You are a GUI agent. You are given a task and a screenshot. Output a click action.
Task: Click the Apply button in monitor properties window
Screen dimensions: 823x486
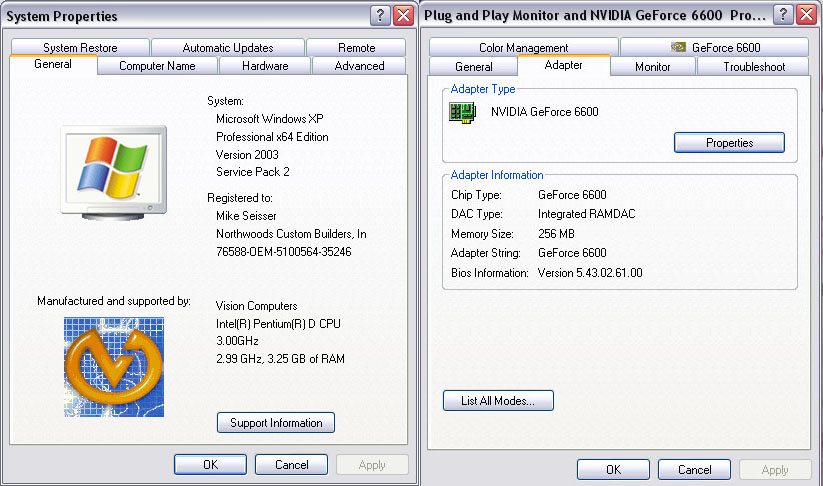point(775,469)
